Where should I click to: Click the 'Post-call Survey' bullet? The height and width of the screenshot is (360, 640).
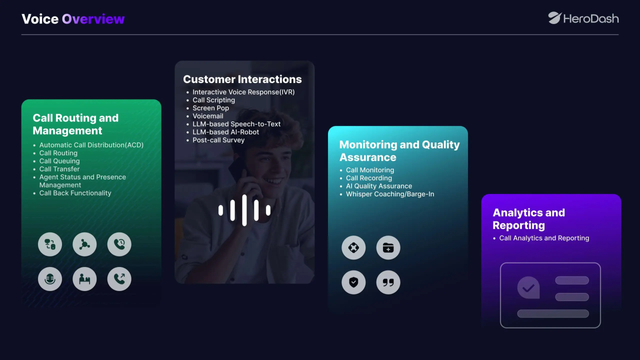(x=218, y=140)
